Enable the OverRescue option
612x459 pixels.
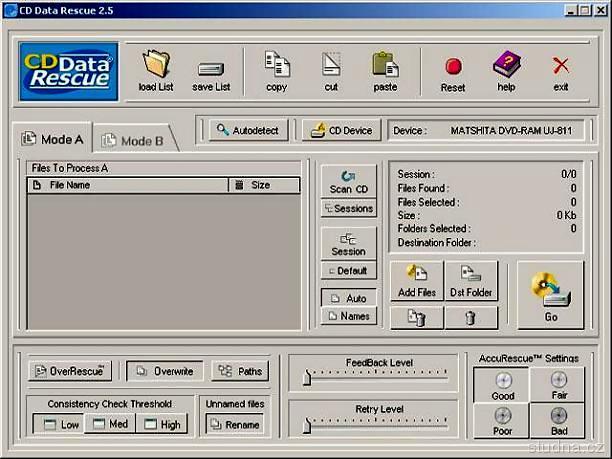pyautogui.click(x=69, y=371)
